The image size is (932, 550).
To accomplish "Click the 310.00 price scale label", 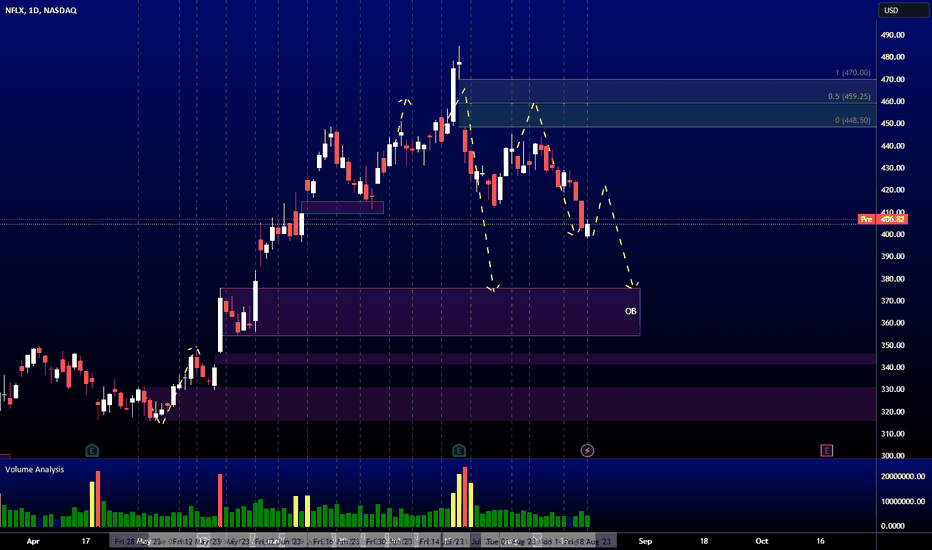I will [x=893, y=434].
